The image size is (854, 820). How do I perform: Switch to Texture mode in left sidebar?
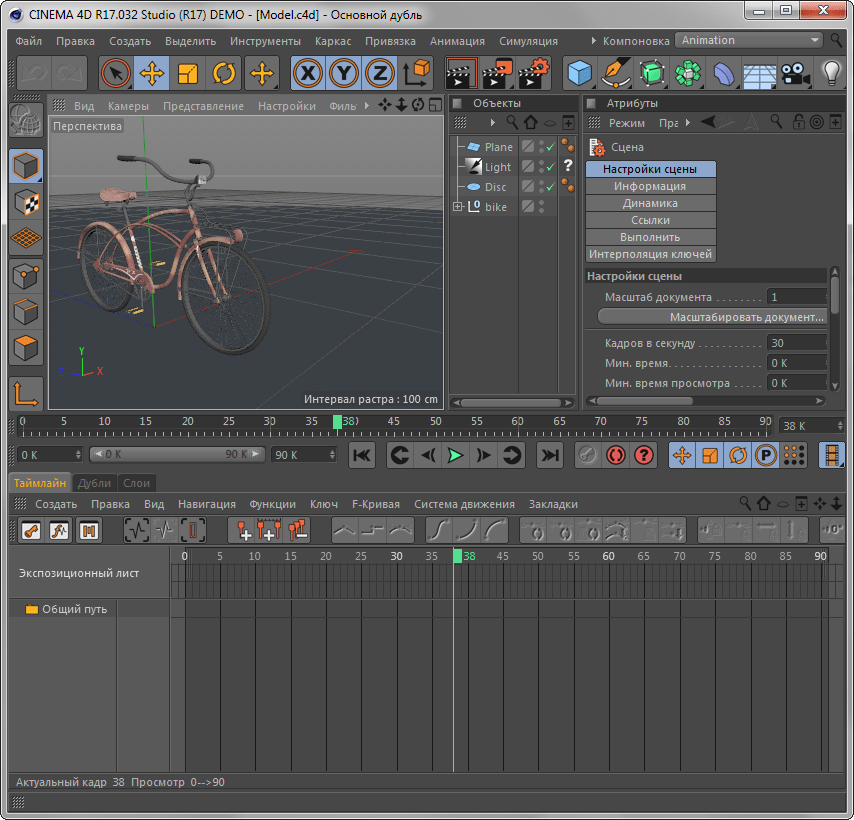click(26, 202)
